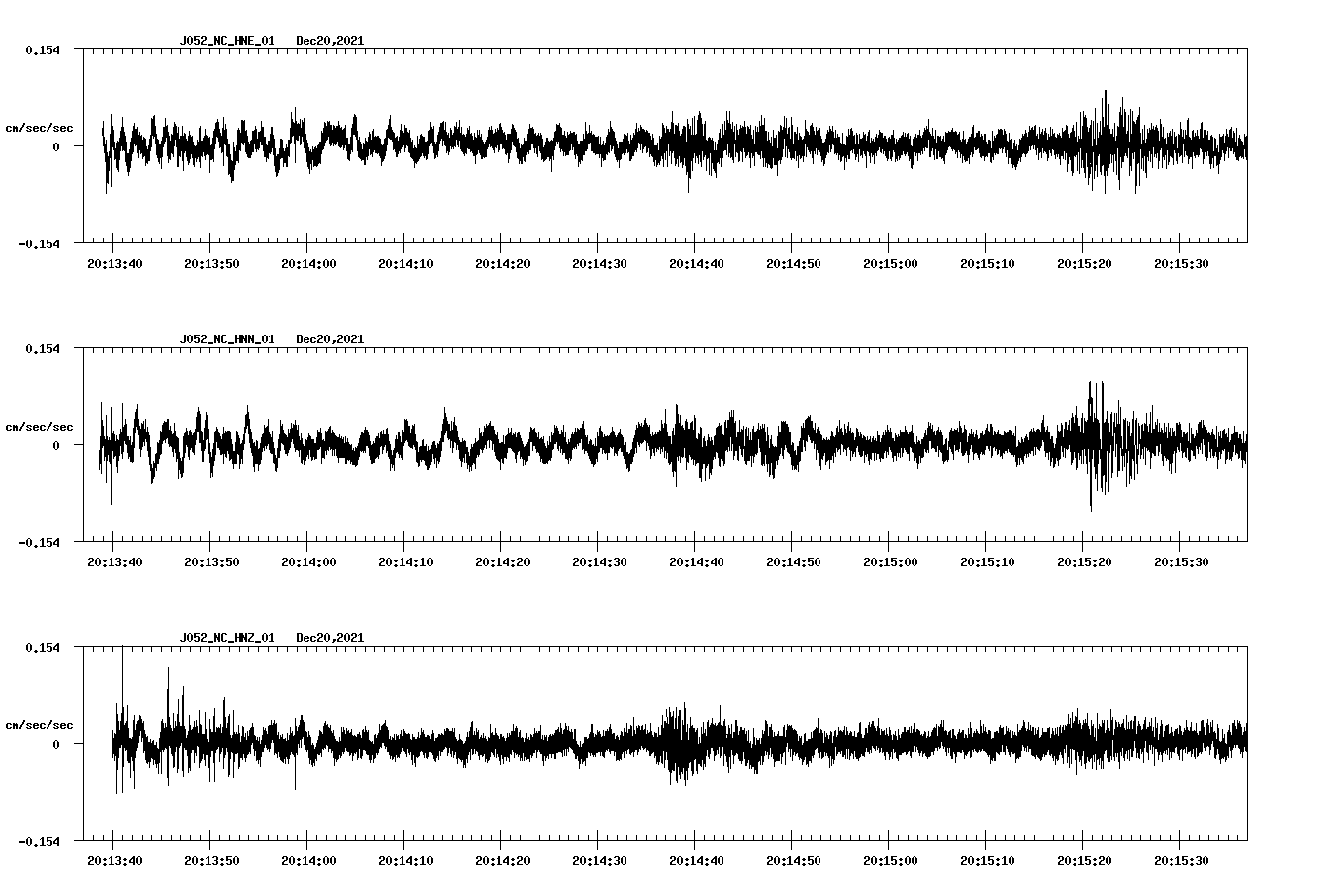Viewport: 1317px width, 896px height.
Task: Click 20:14:10 time label under HNN plot
Action: 405,561
